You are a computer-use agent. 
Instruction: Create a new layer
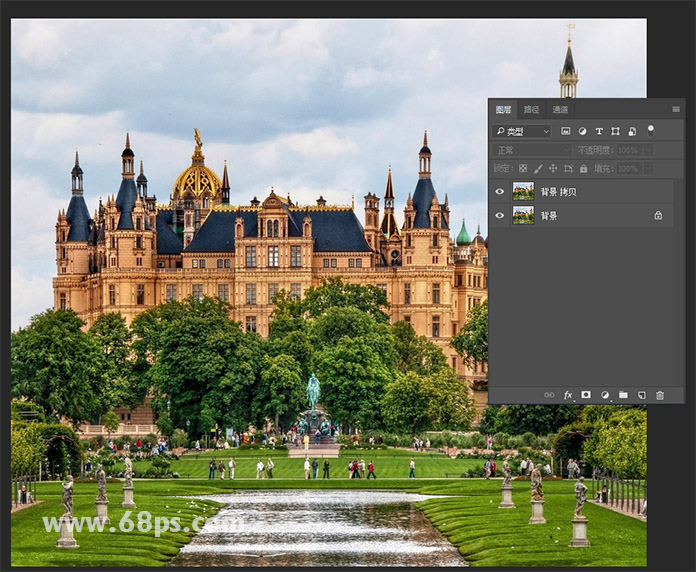642,394
